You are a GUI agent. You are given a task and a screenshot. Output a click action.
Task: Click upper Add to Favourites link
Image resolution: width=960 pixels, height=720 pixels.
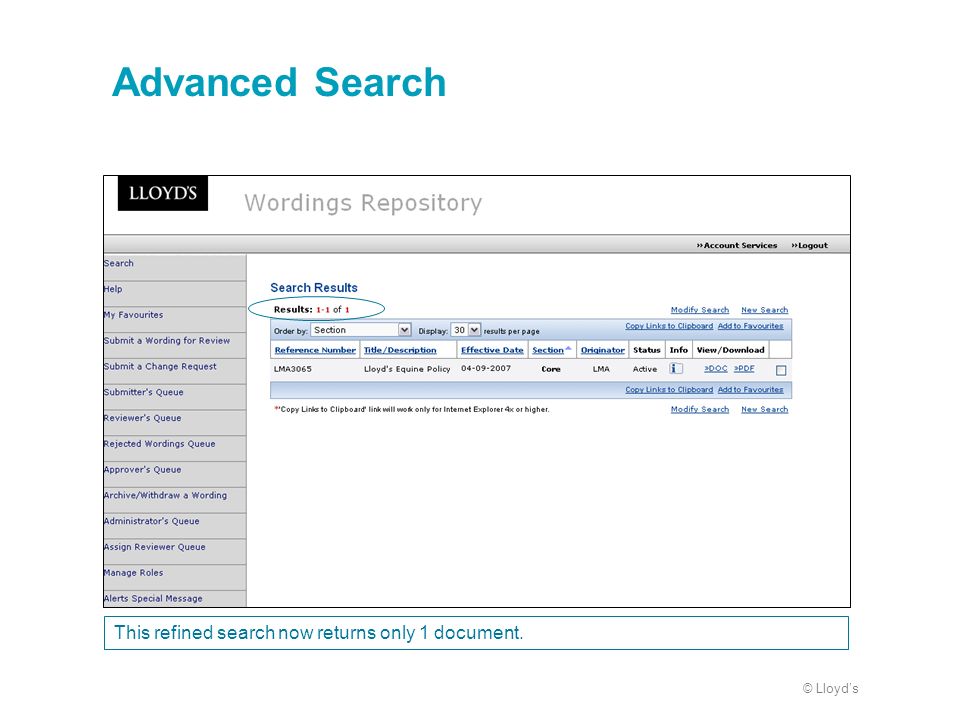click(751, 326)
